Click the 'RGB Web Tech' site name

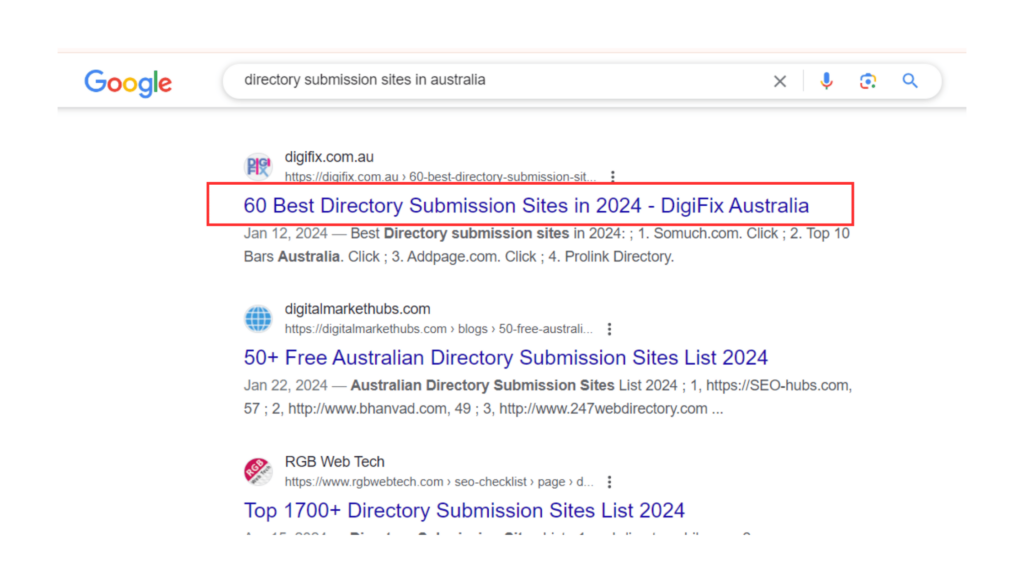(334, 462)
